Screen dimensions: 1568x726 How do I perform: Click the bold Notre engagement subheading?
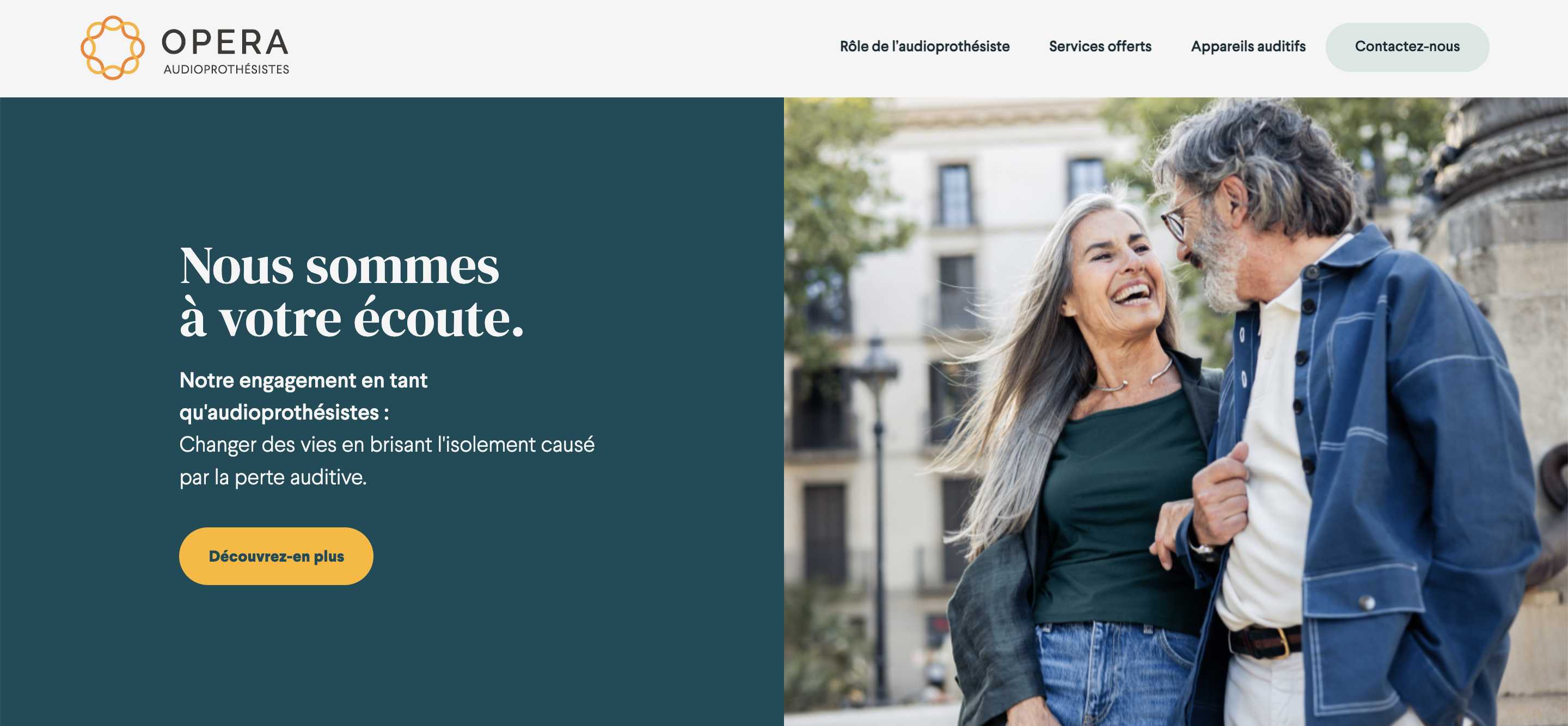pos(303,396)
